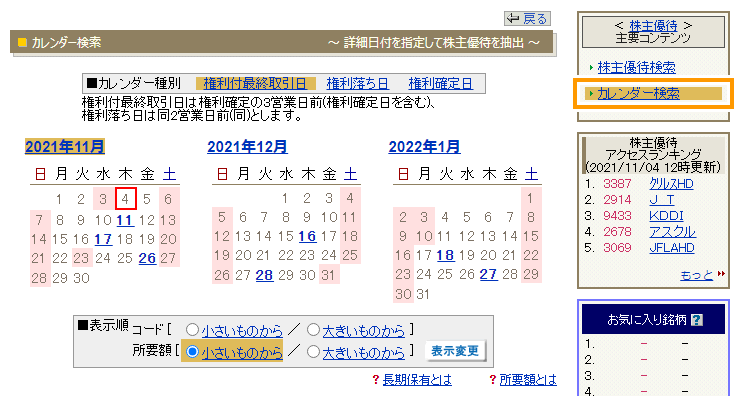
Task: Open 長期保有とは help link
Action: (x=417, y=380)
